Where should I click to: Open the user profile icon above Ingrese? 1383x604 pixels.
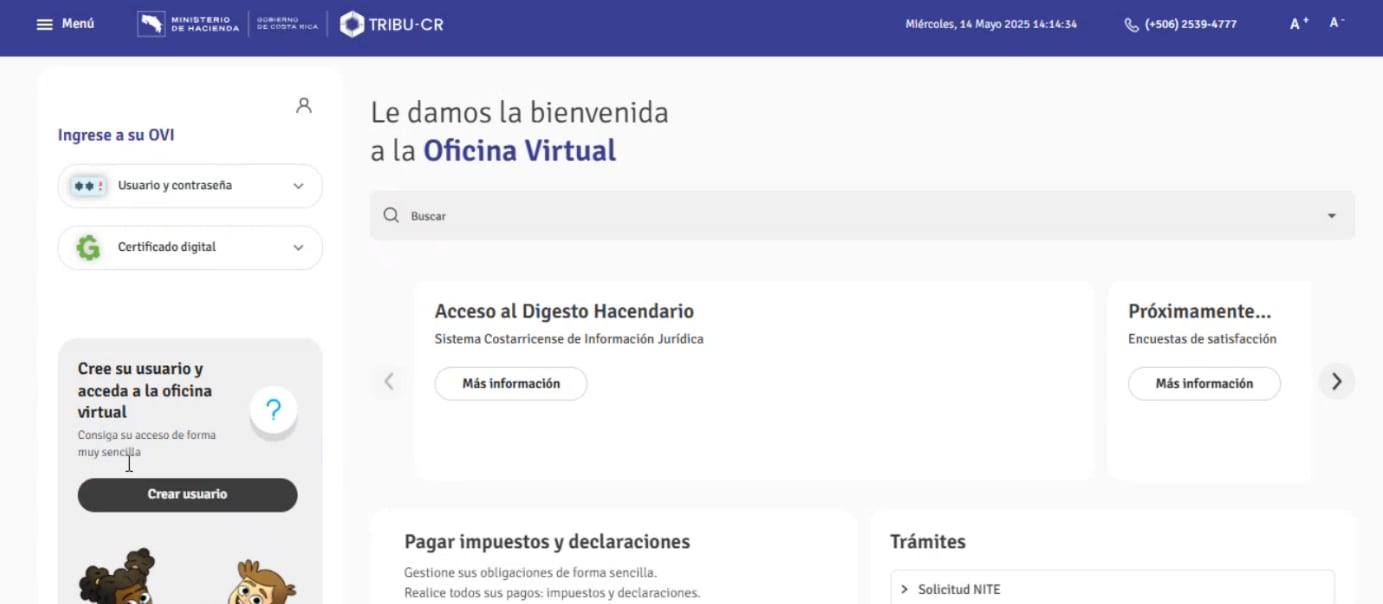point(303,104)
